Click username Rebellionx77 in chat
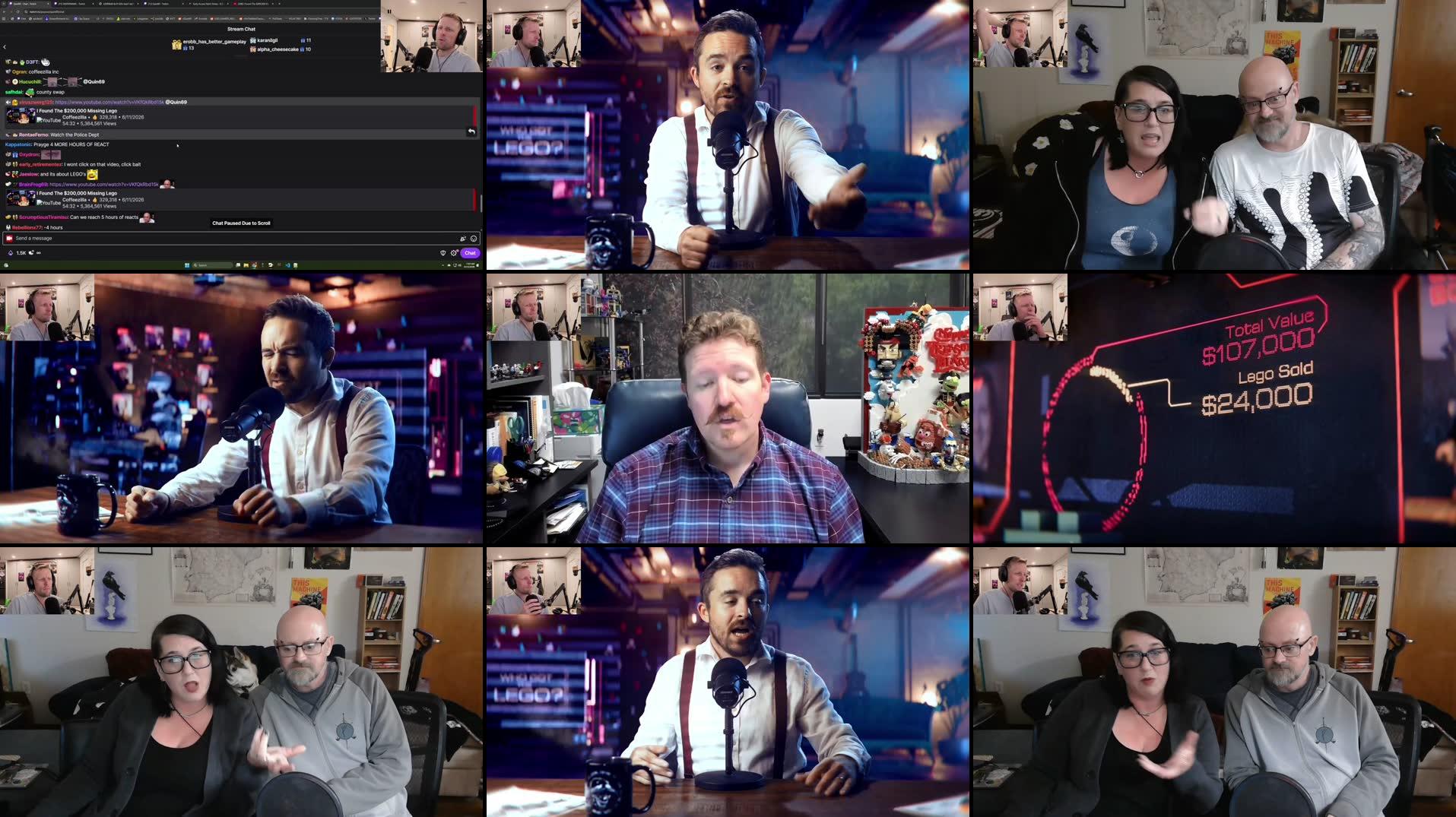The width and height of the screenshot is (1456, 817). [27, 227]
